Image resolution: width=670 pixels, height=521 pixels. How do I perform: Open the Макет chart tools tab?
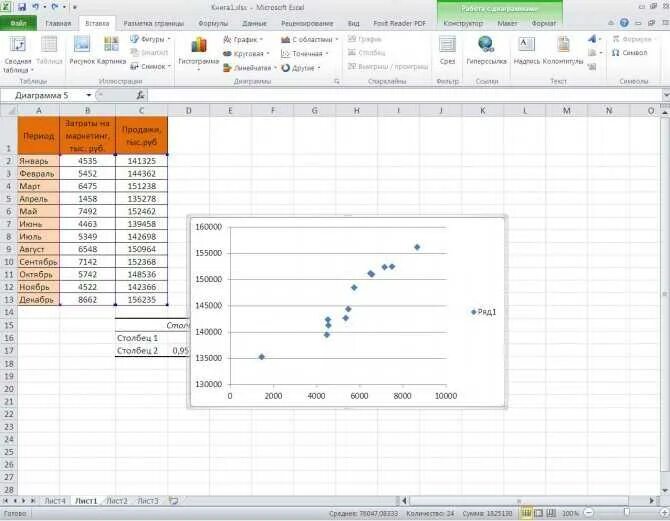[x=507, y=24]
